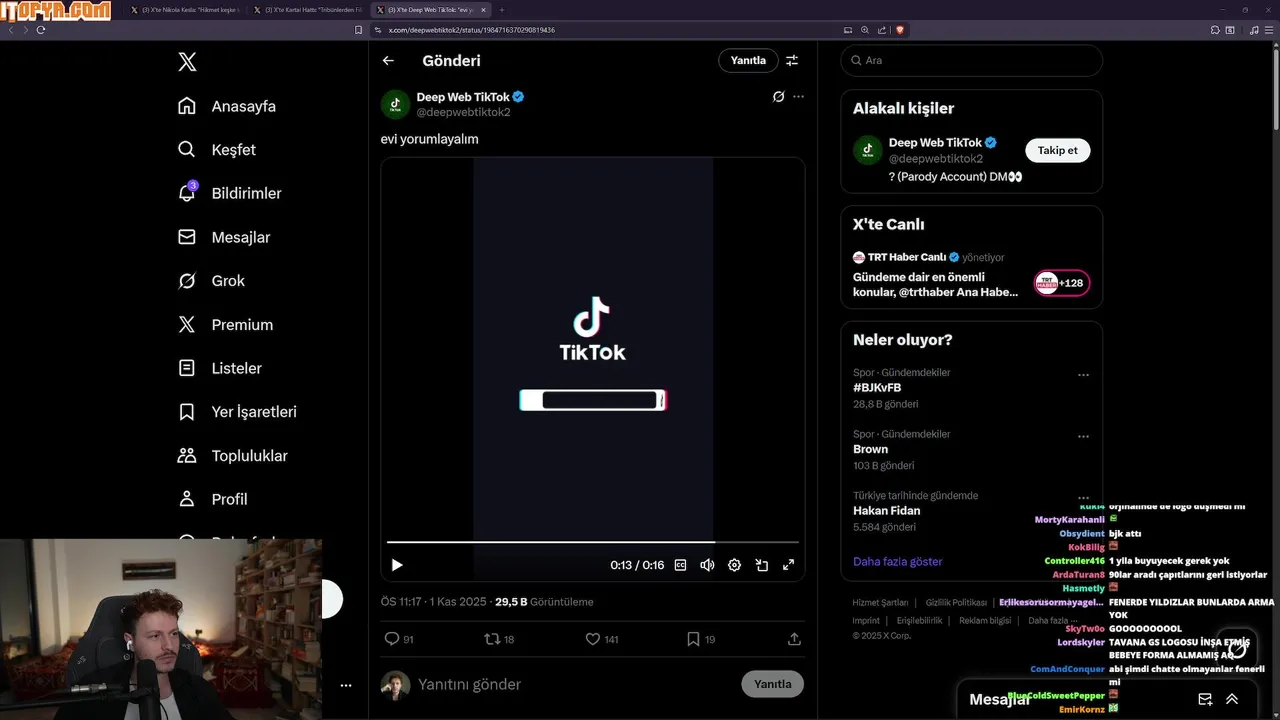This screenshot has height=720, width=1280.
Task: Mute the video with the speaker icon
Action: tap(707, 565)
